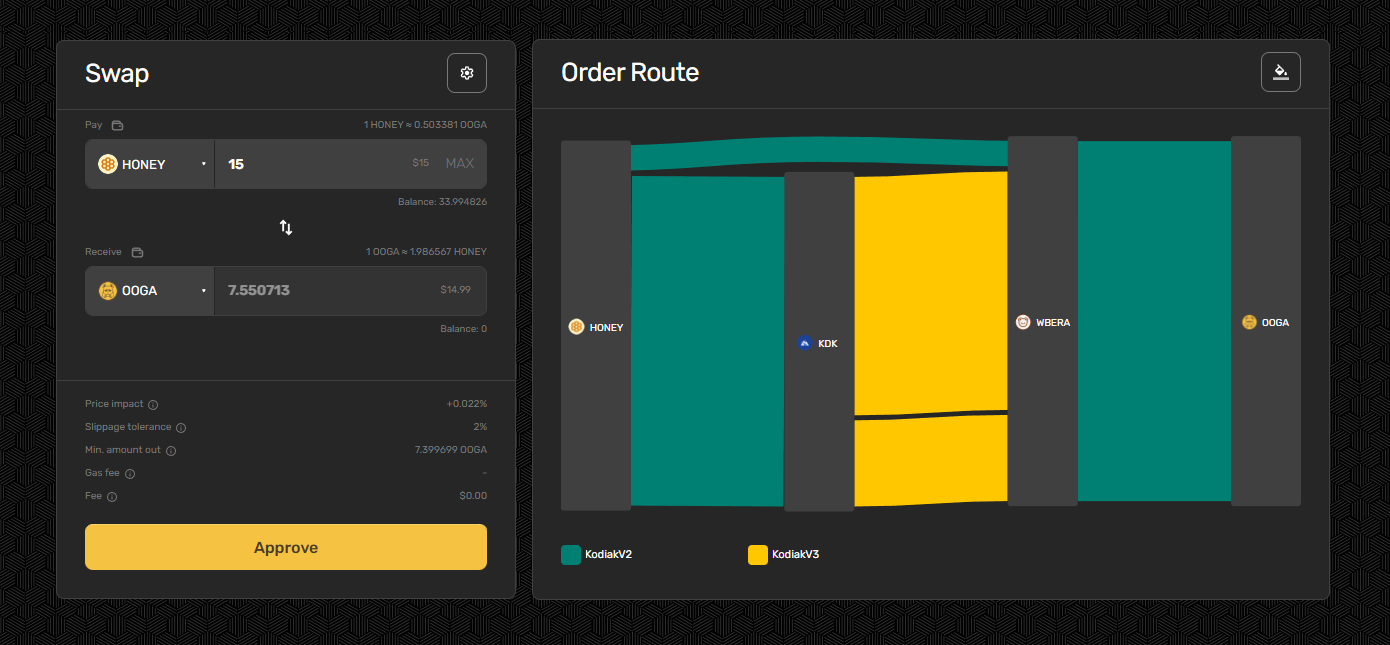Open the OOGA token dropdown
Viewport: 1390px width, 645px height.
click(150, 291)
